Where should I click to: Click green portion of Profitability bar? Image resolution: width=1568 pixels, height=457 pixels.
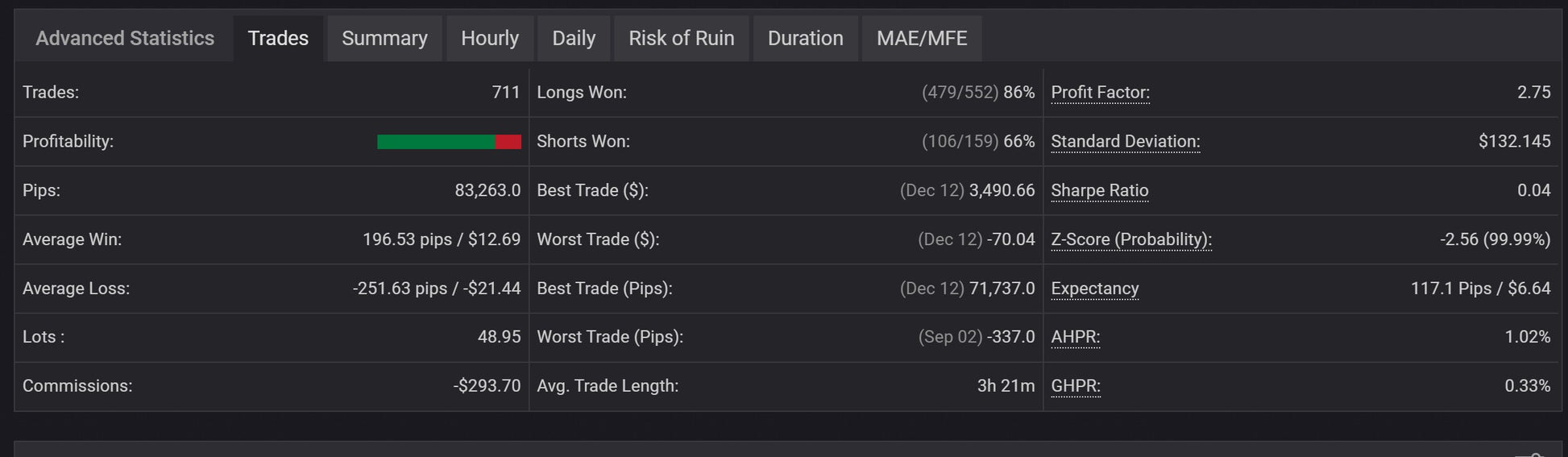(435, 142)
